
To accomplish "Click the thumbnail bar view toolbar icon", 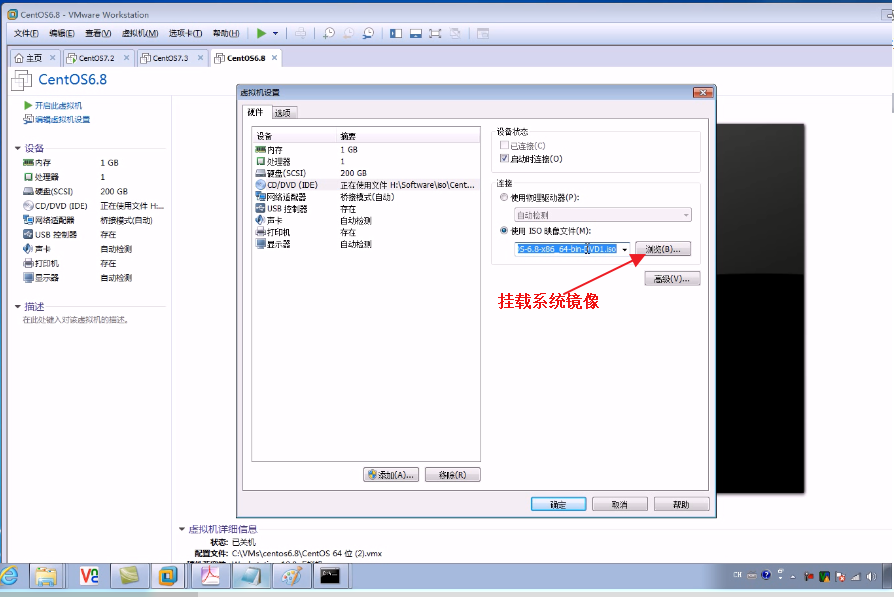I will point(416,34).
